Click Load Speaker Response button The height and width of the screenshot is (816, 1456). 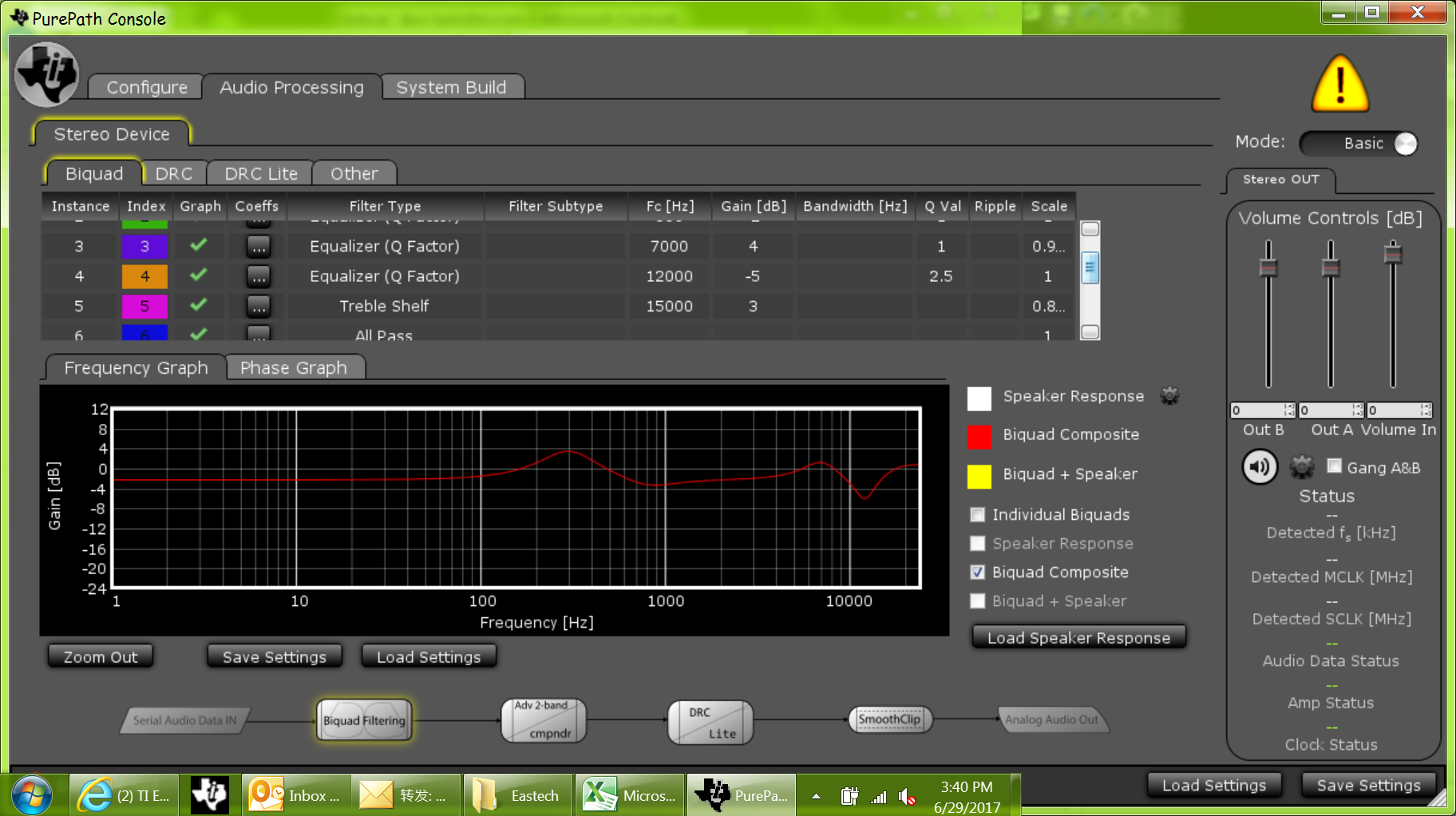pos(1079,638)
